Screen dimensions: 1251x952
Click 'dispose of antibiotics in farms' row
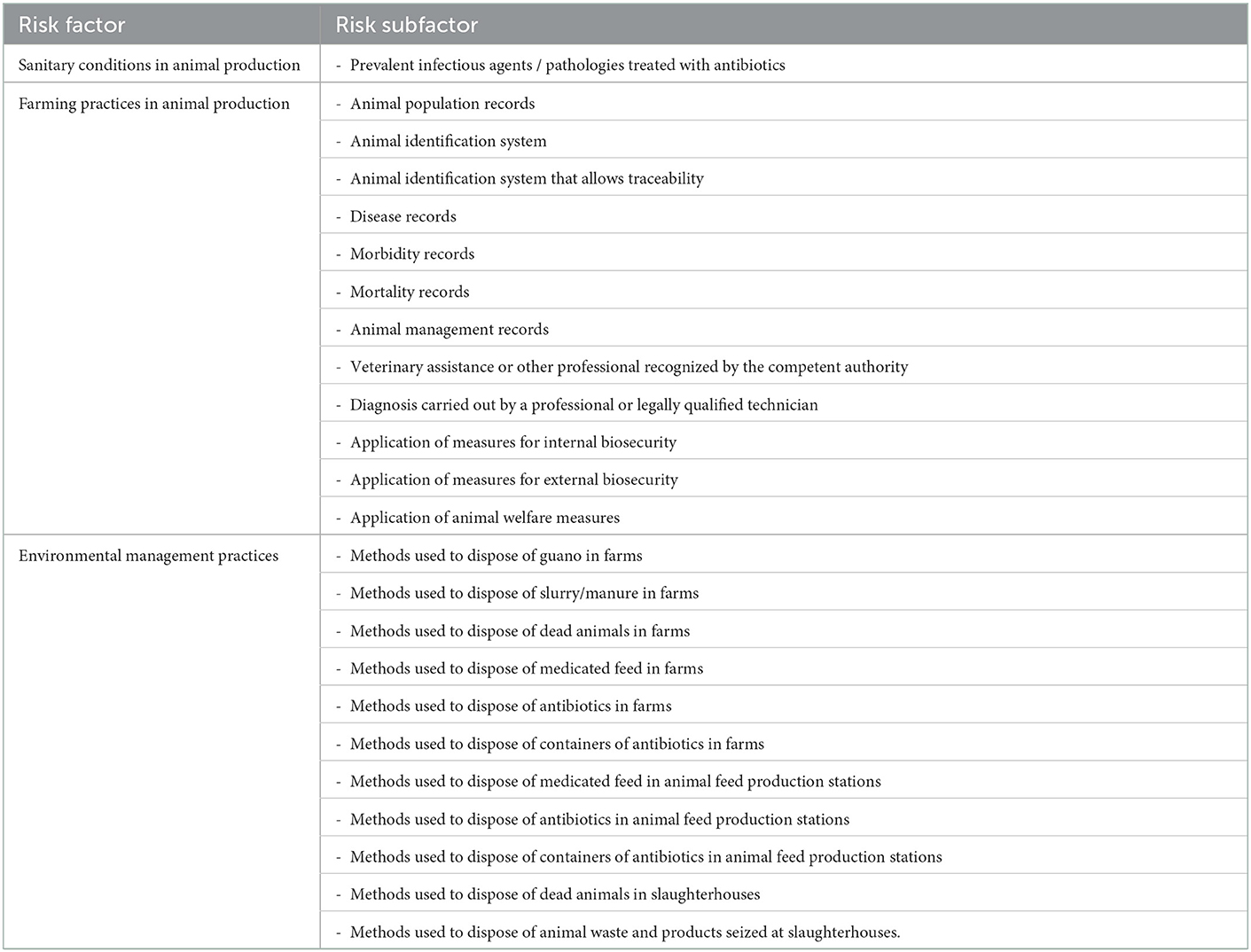tap(784, 706)
